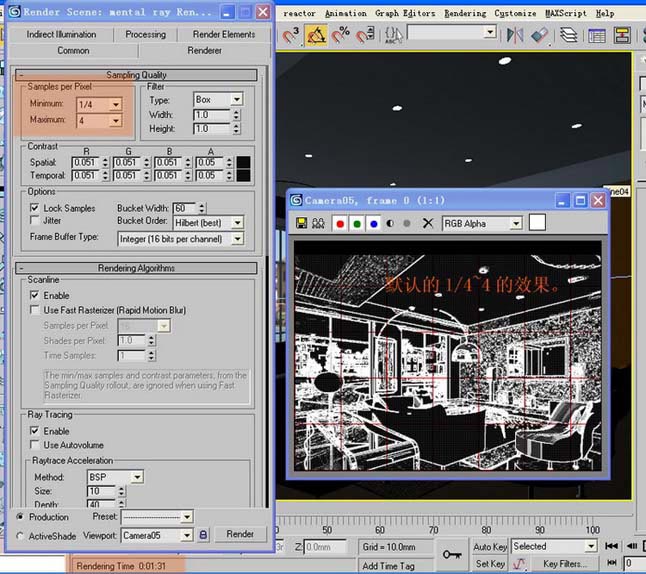The height and width of the screenshot is (574, 646).
Task: Save bitmap in Camera05 frame window
Action: tap(302, 223)
